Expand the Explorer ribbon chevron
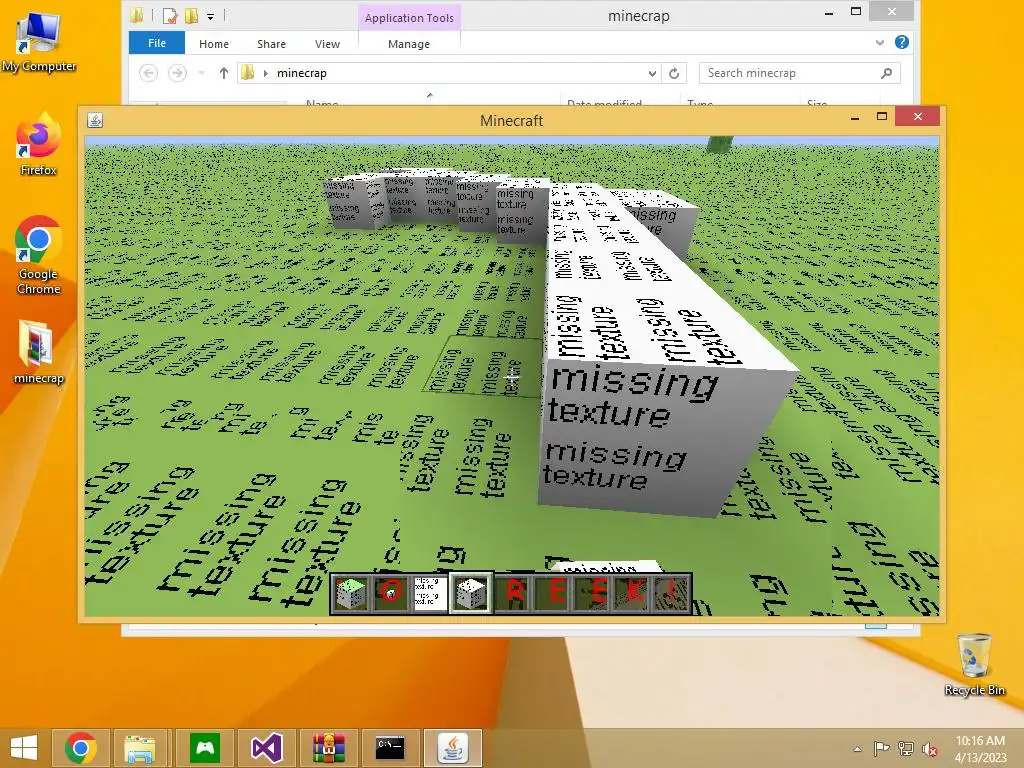Image resolution: width=1024 pixels, height=768 pixels. 880,42
